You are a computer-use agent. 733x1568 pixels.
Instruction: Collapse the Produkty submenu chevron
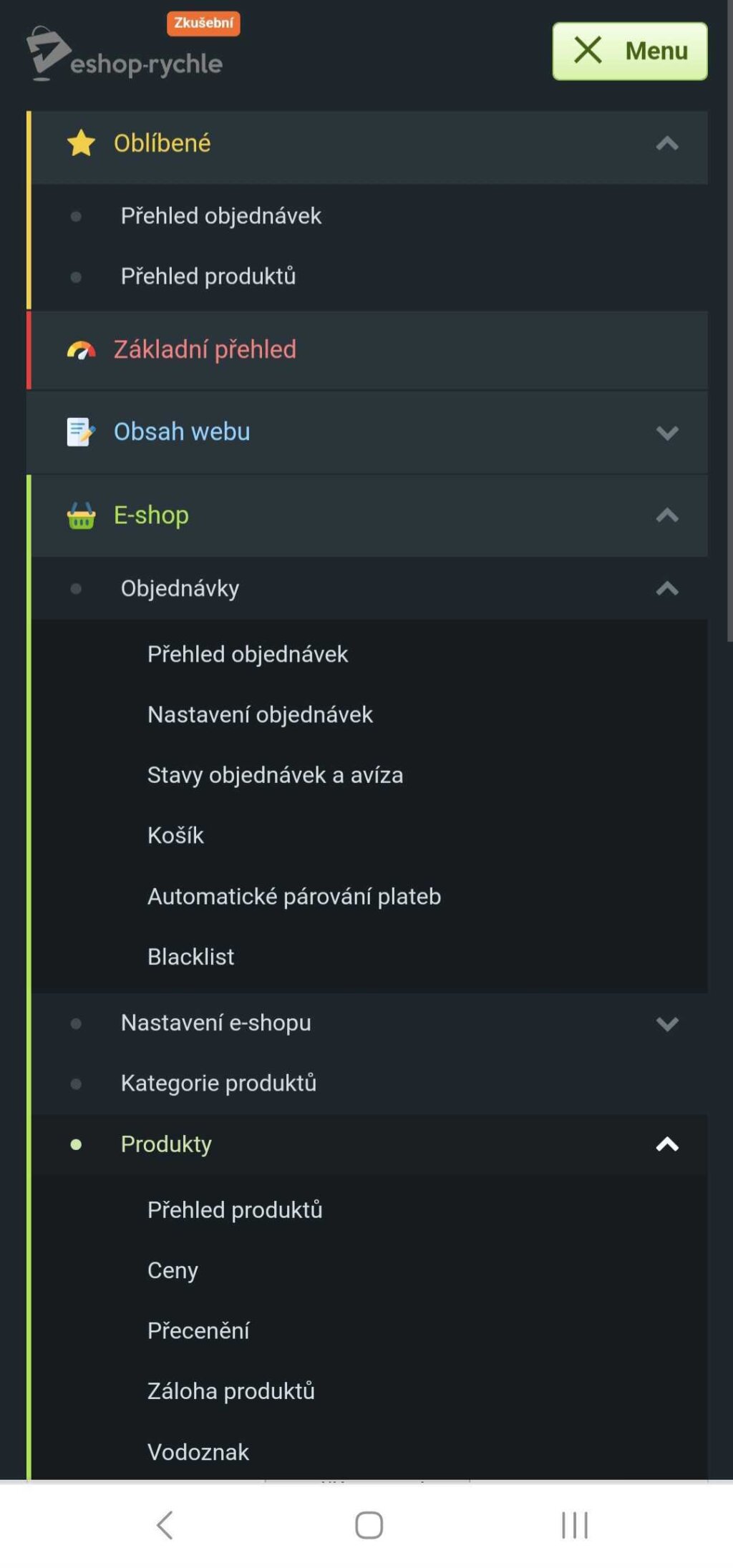[x=667, y=1144]
